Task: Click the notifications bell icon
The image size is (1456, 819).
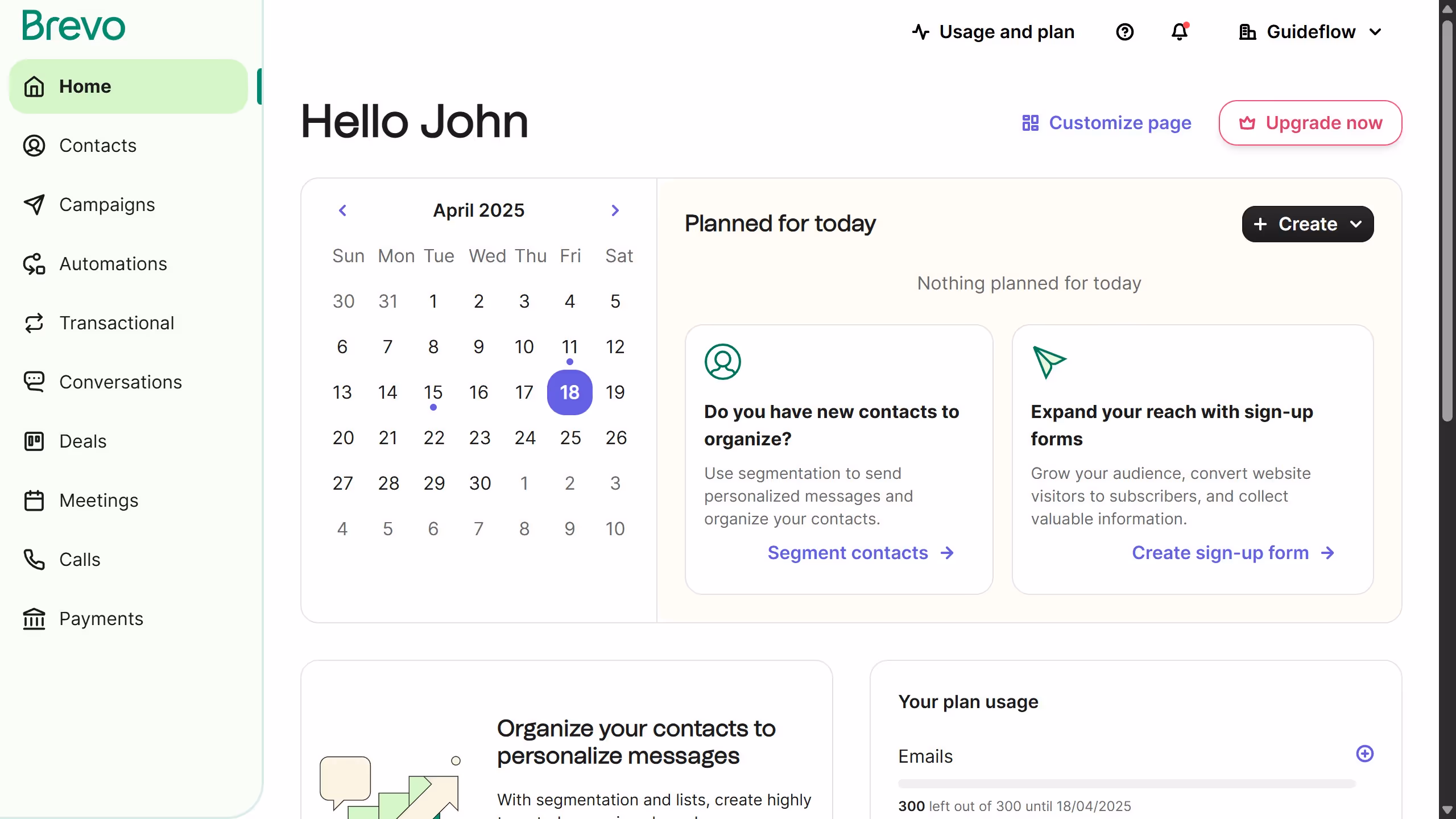Action: (1180, 32)
